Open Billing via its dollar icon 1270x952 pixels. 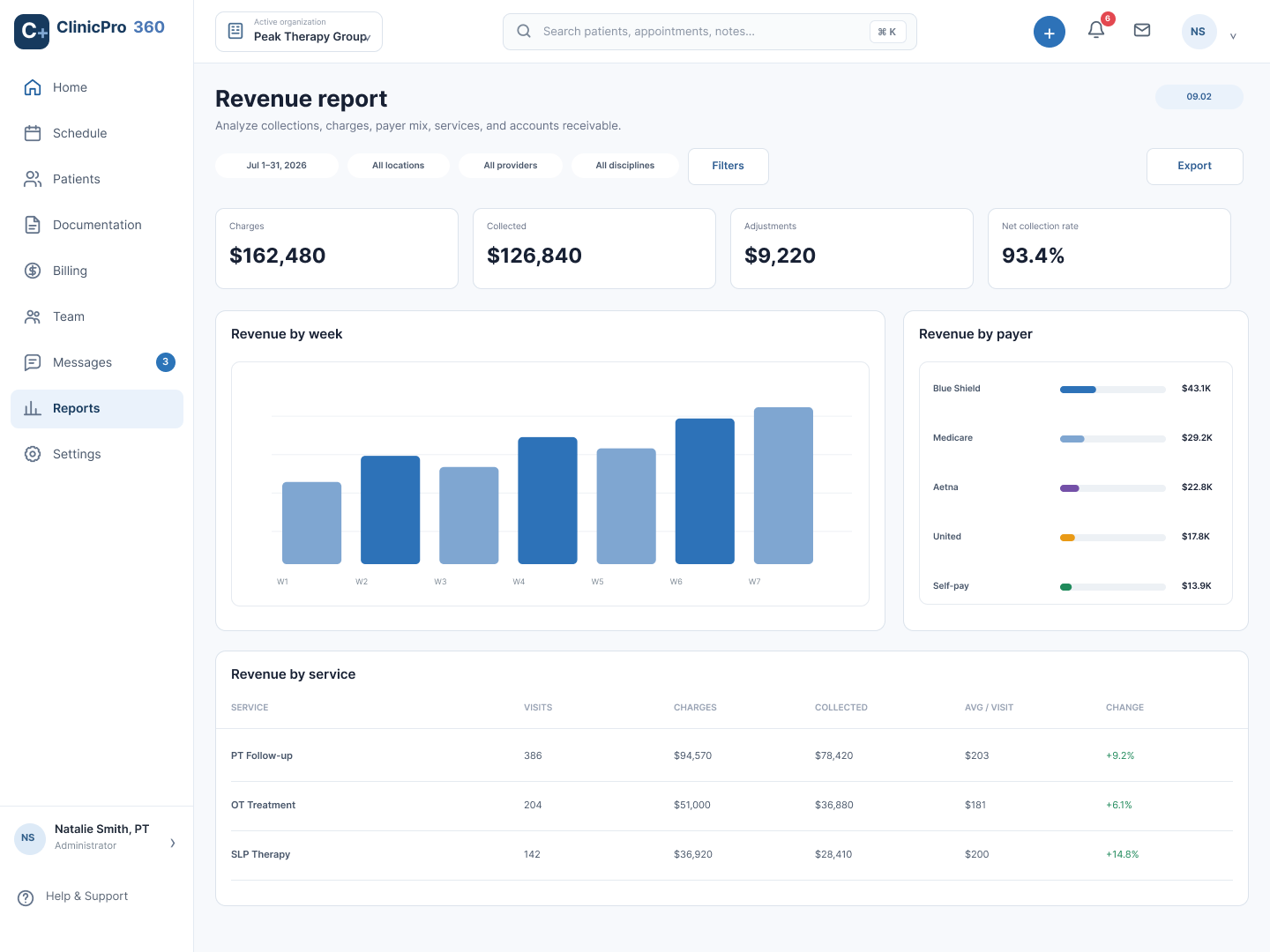33,271
